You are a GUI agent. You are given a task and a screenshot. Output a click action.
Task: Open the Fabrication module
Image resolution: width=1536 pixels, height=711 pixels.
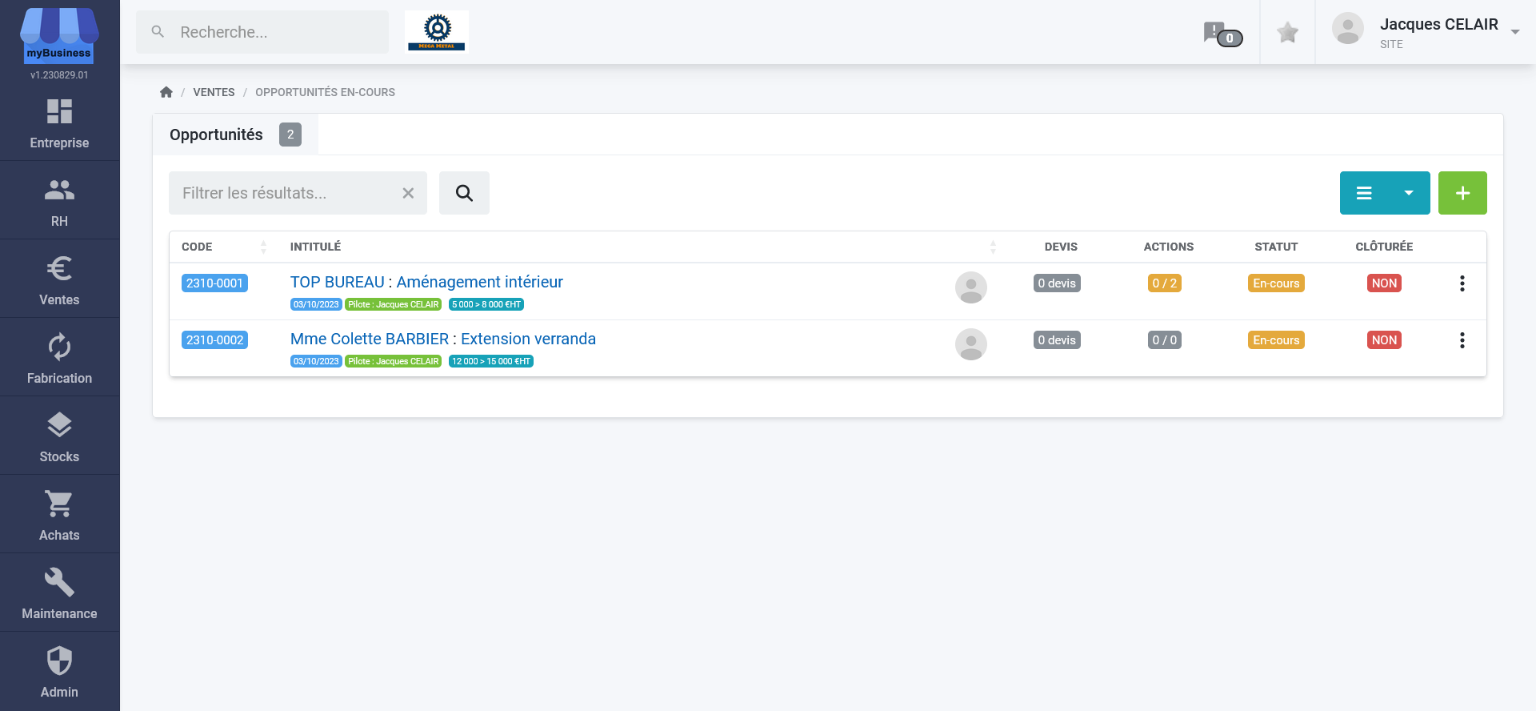(x=59, y=358)
